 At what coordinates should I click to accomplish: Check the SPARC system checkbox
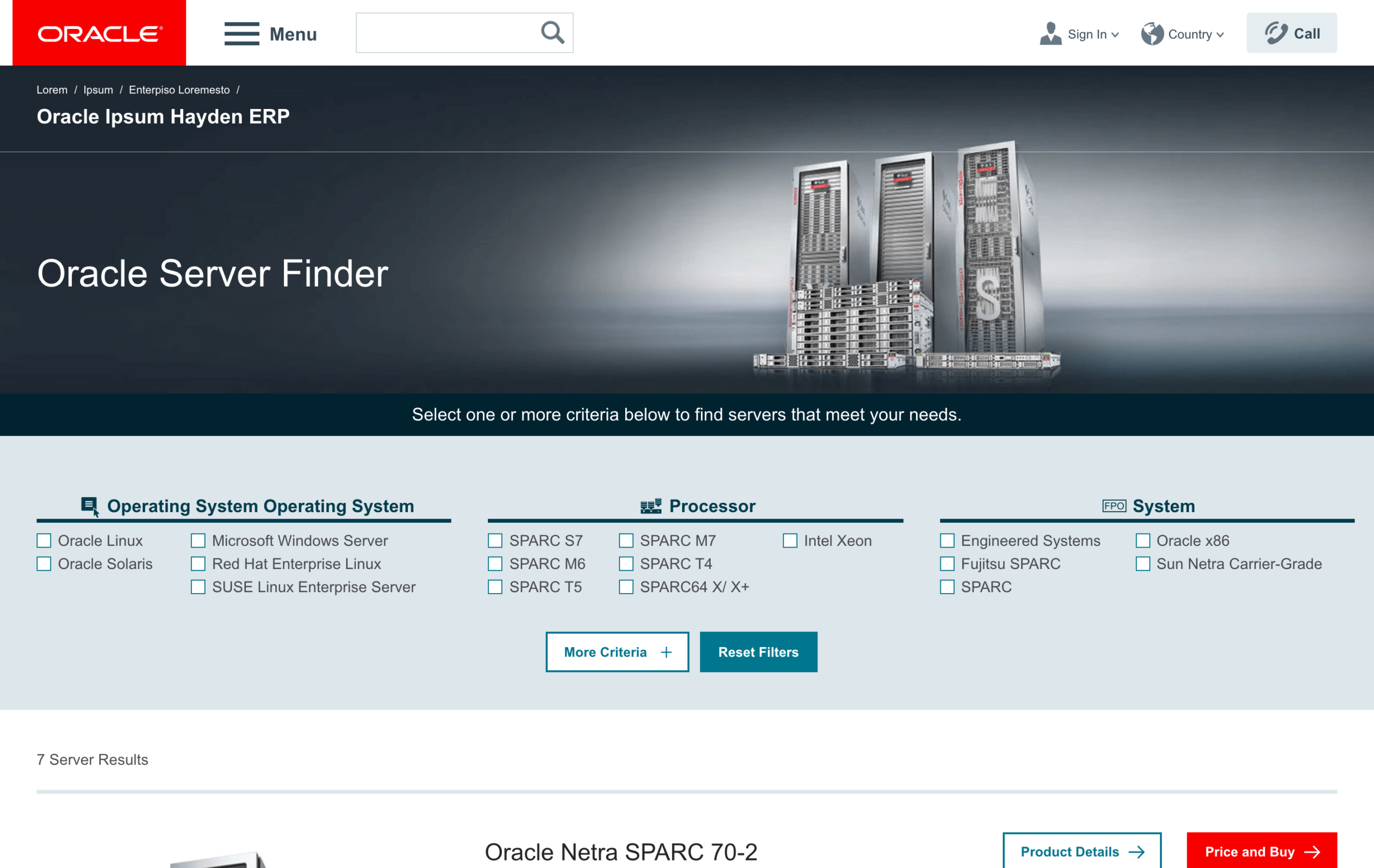[x=947, y=587]
